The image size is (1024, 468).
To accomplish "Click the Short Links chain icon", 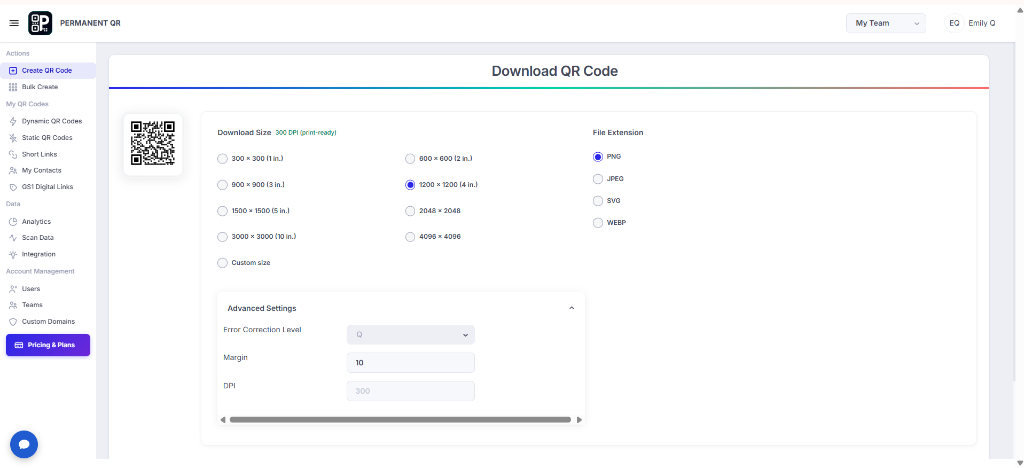I will pyautogui.click(x=13, y=154).
